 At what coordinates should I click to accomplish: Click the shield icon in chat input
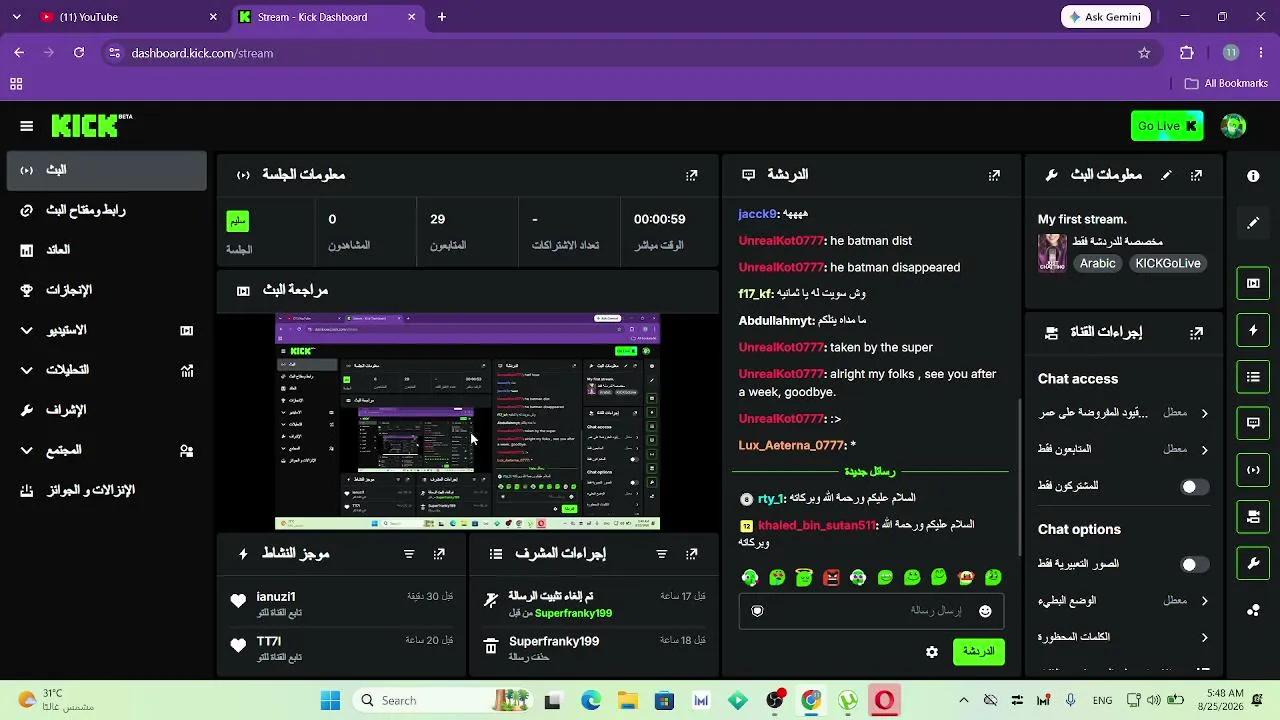pyautogui.click(x=757, y=611)
